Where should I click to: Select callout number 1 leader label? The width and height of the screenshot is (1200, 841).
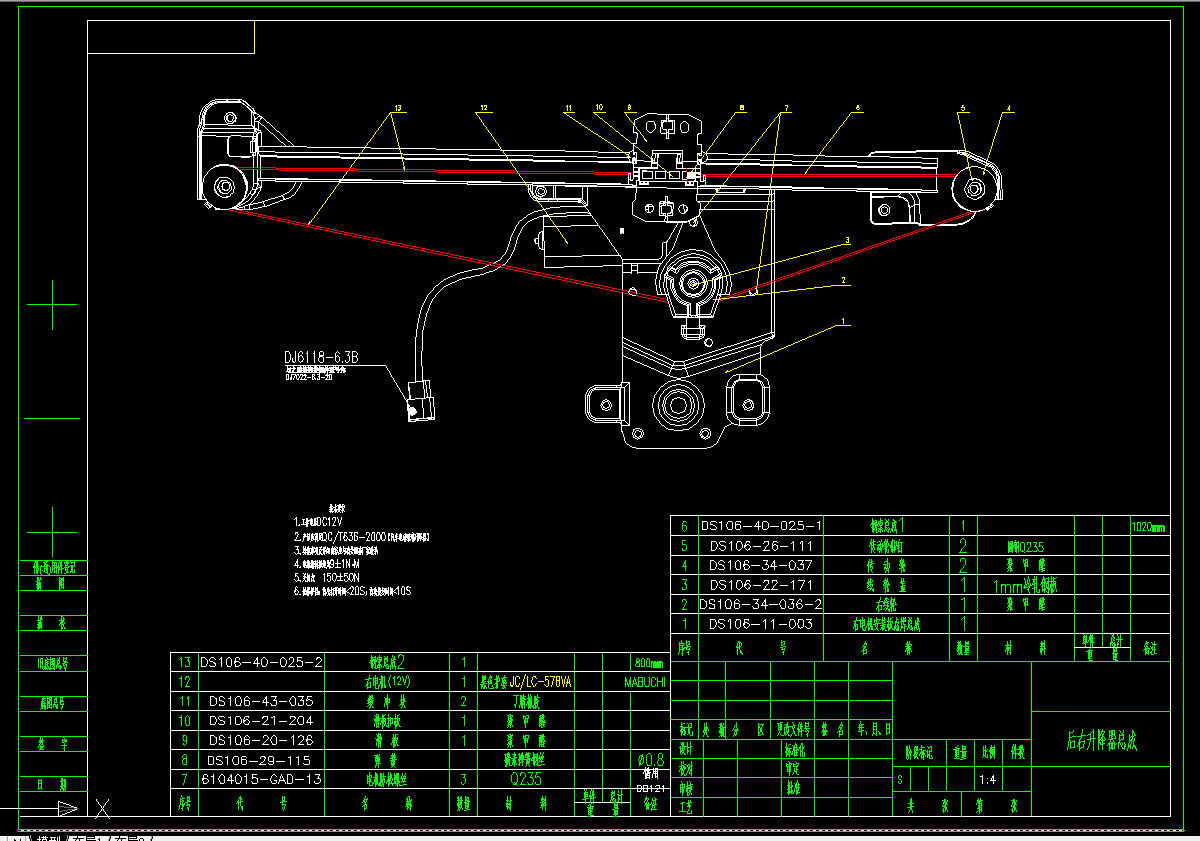(844, 322)
